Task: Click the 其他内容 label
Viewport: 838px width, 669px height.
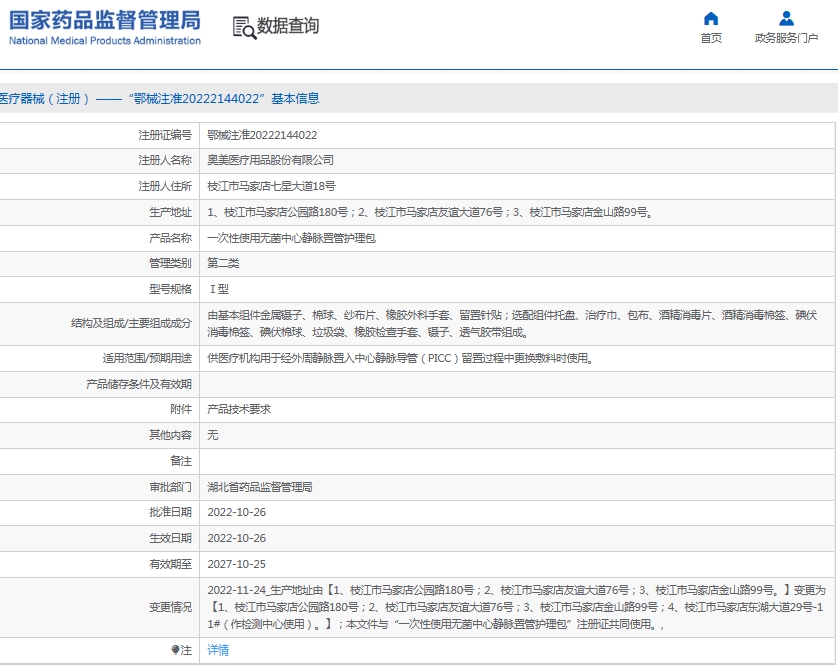Action: (170, 435)
